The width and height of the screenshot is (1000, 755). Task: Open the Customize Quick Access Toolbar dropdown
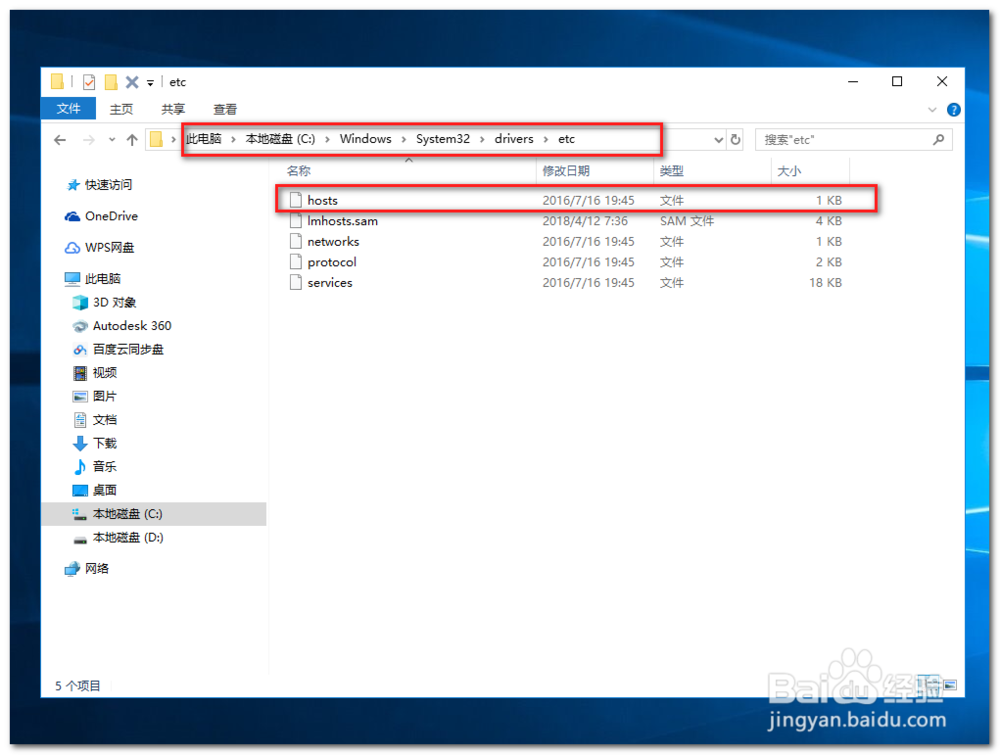tap(151, 83)
